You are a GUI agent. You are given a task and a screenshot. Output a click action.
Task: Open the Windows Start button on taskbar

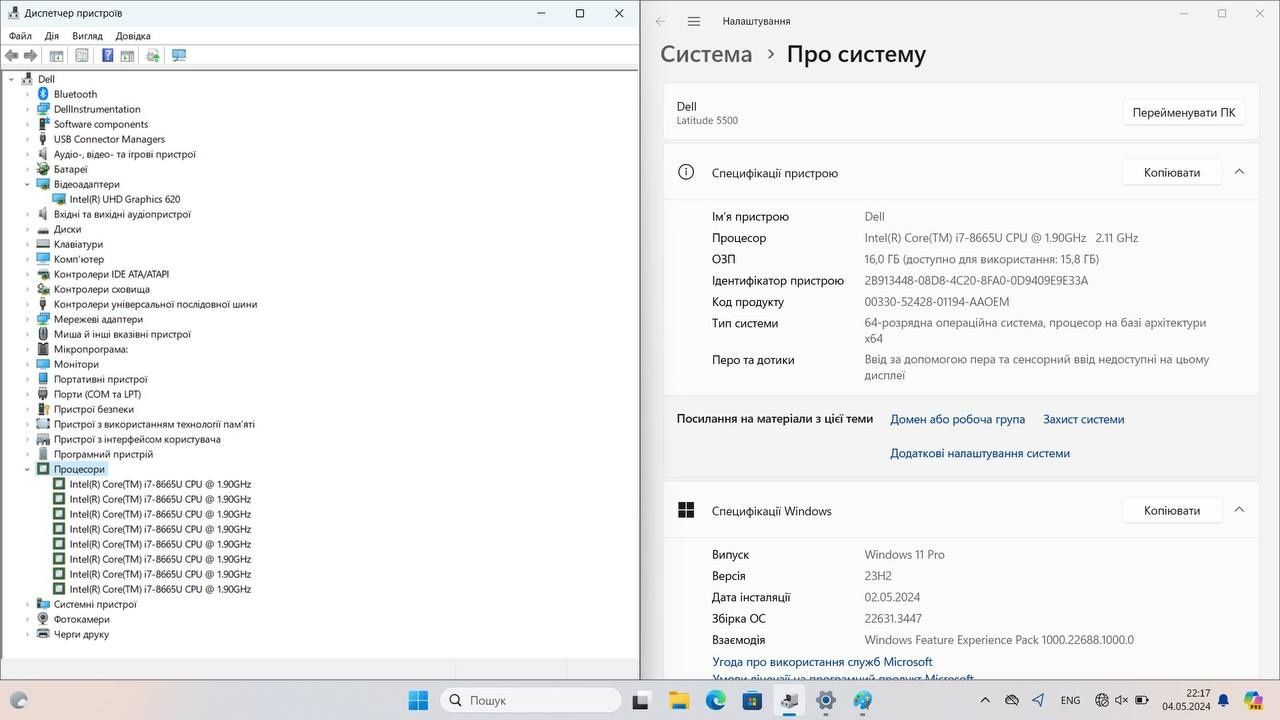click(x=418, y=700)
